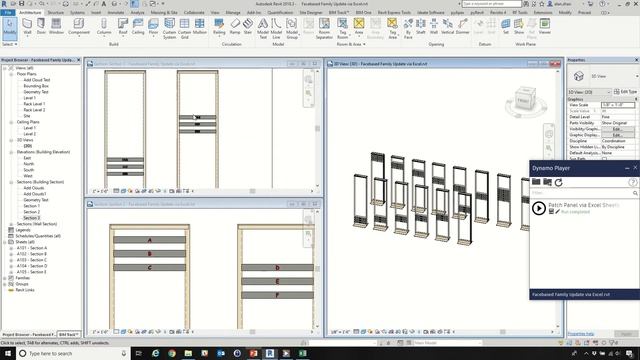Image resolution: width=640 pixels, height=360 pixels.
Task: Click Edit for Graphic Display options
Action: tap(618, 135)
